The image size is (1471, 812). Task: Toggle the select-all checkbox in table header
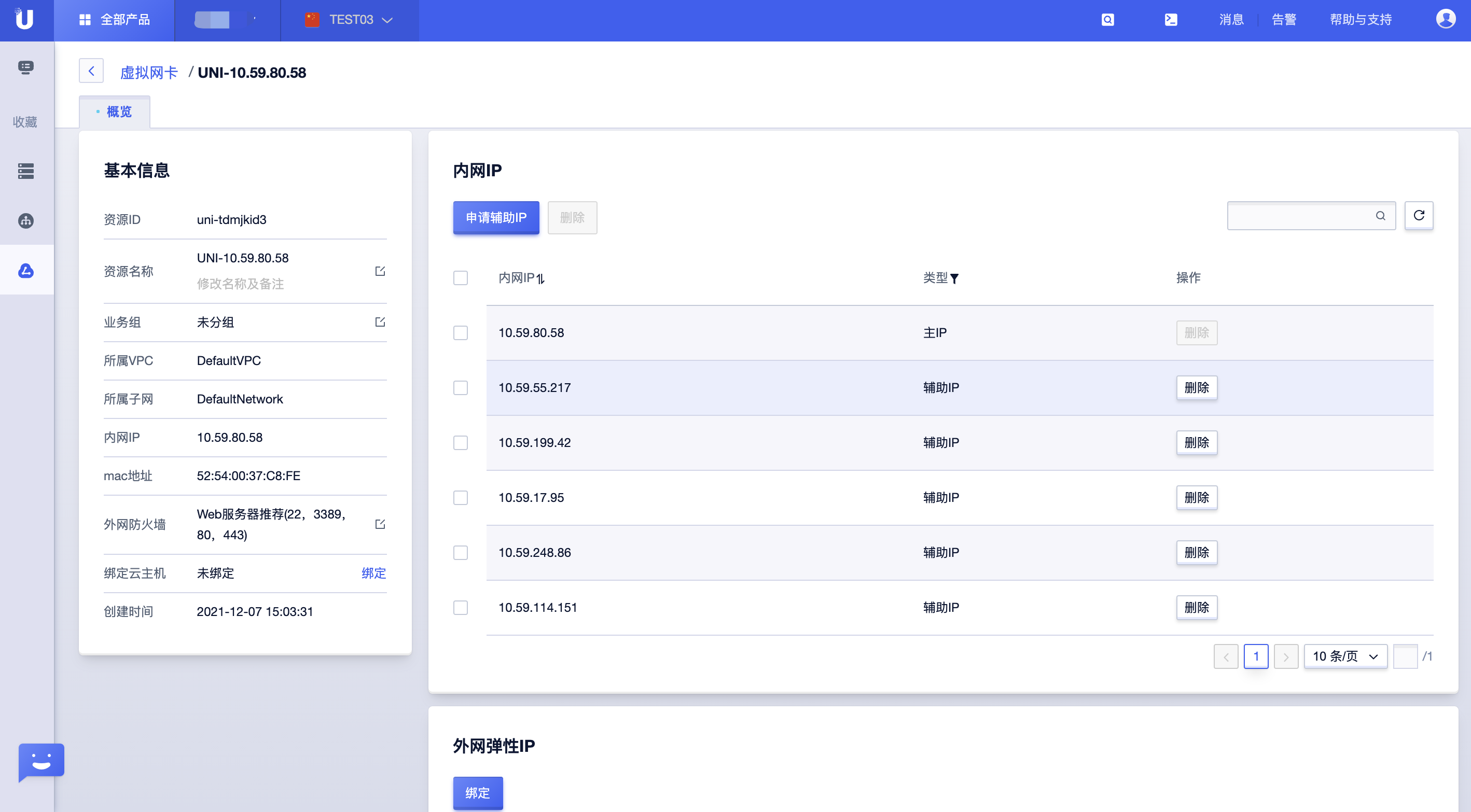pyautogui.click(x=460, y=278)
